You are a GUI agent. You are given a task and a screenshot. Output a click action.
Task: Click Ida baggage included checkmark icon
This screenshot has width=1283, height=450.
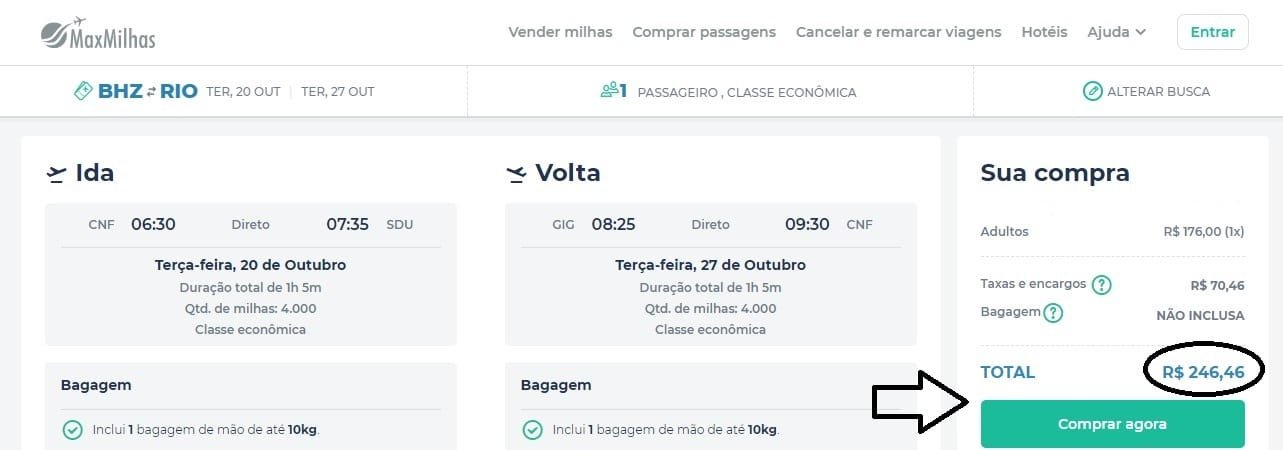(x=72, y=430)
